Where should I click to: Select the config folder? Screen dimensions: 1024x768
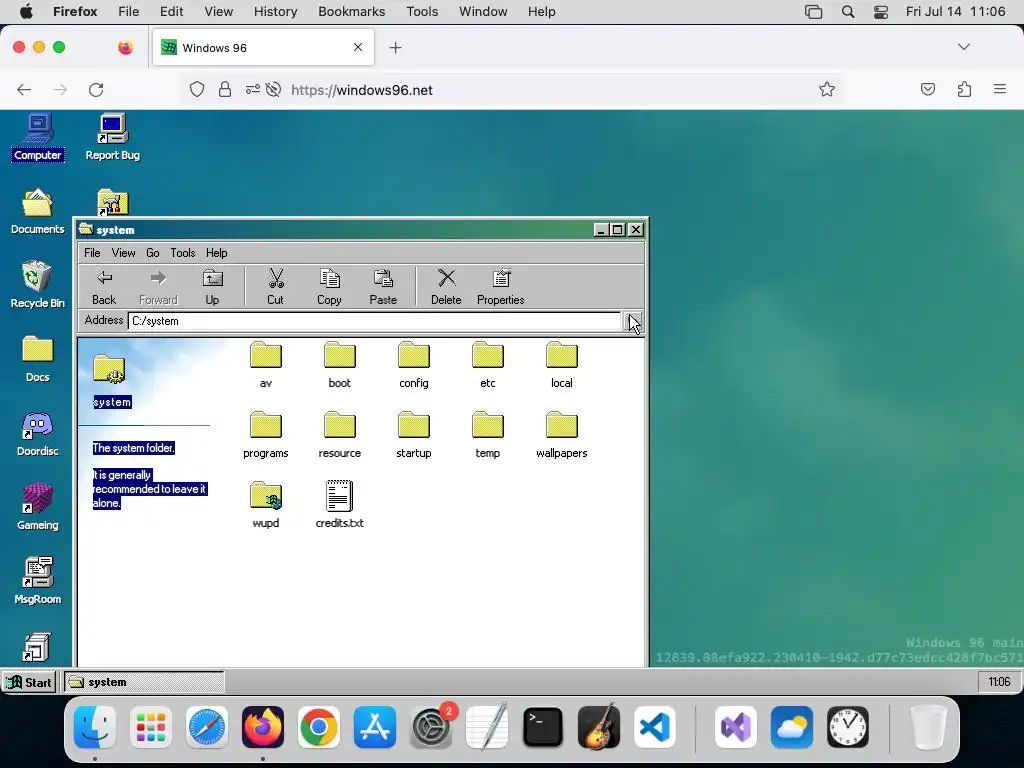[414, 365]
